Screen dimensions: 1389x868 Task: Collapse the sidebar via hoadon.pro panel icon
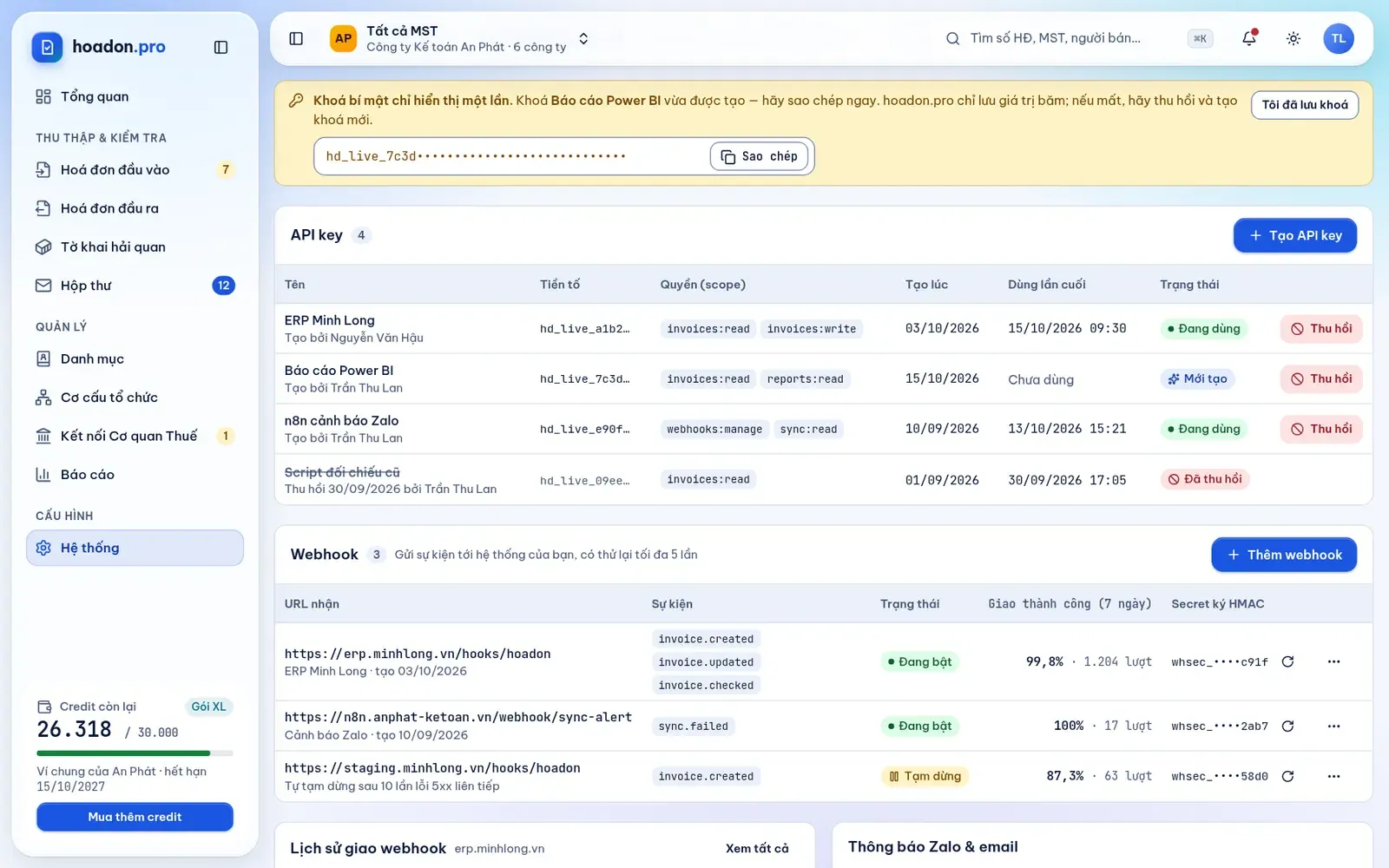(221, 47)
